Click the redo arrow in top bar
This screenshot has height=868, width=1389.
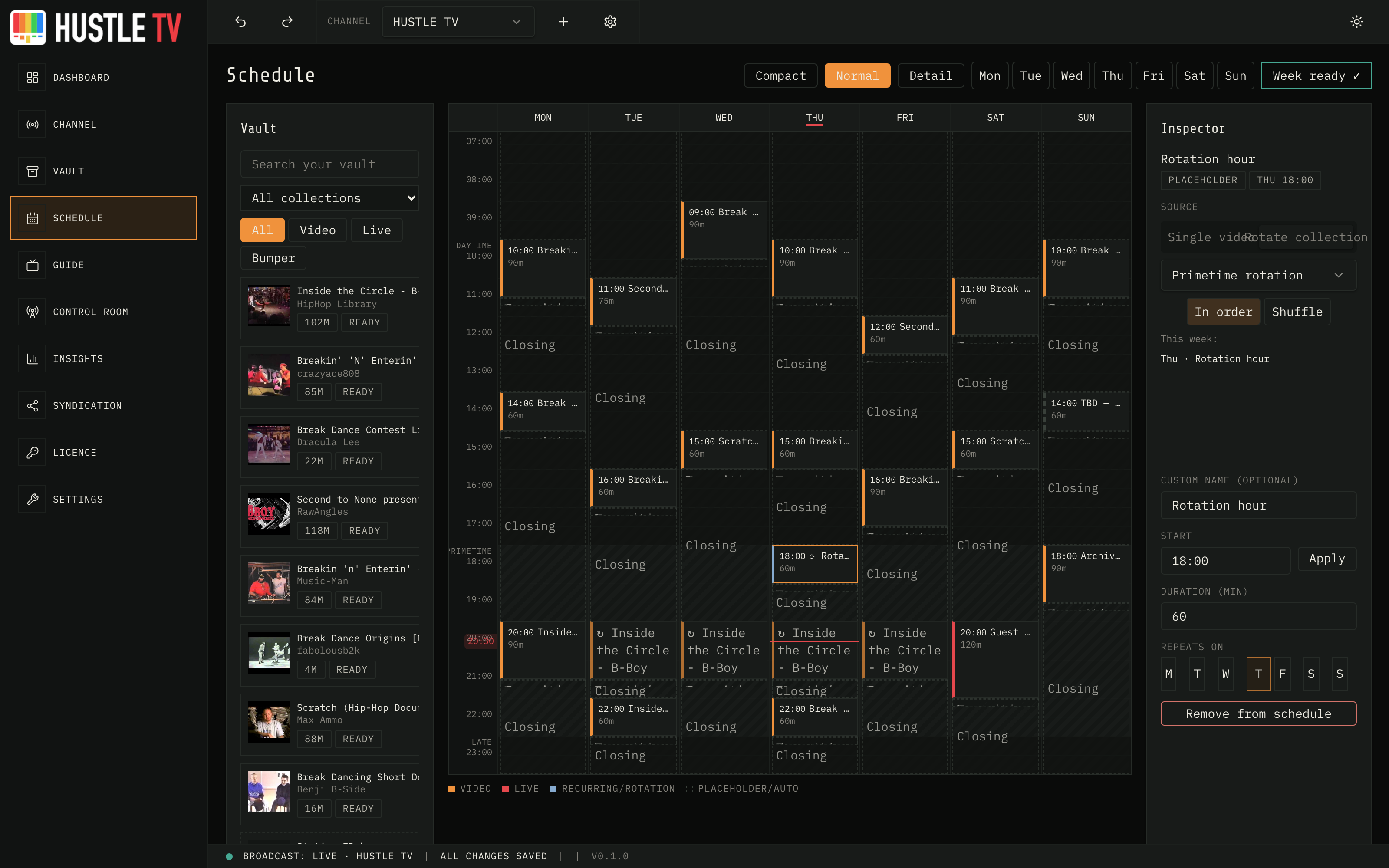pos(287,22)
